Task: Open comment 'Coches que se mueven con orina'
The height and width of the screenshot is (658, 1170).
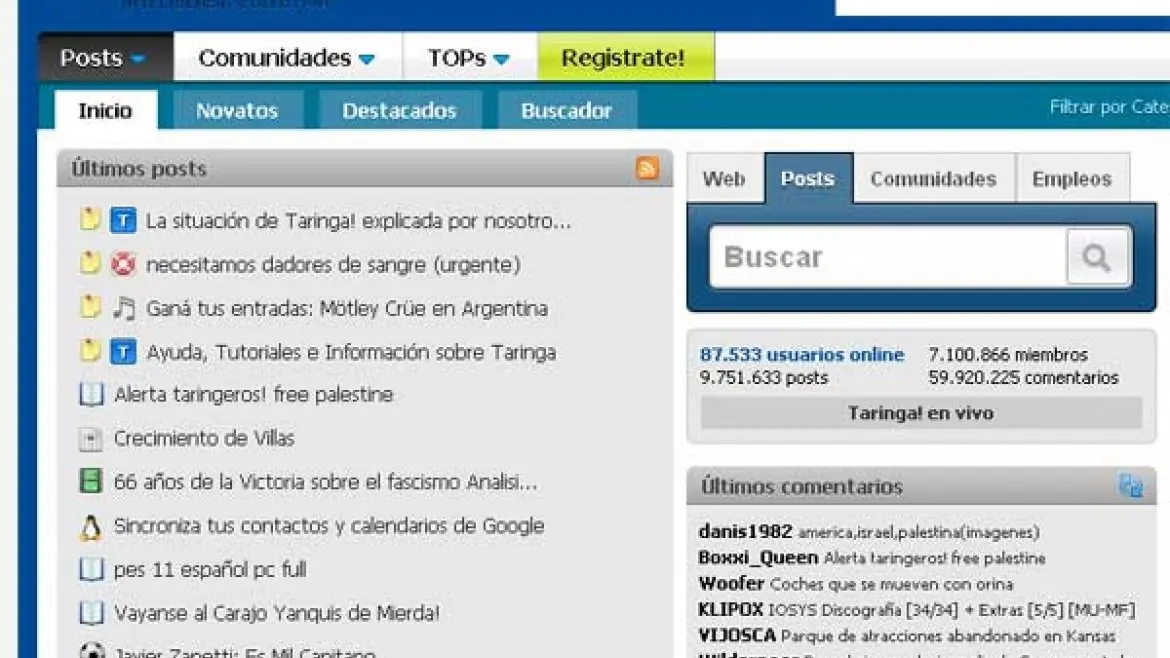Action: click(892, 584)
